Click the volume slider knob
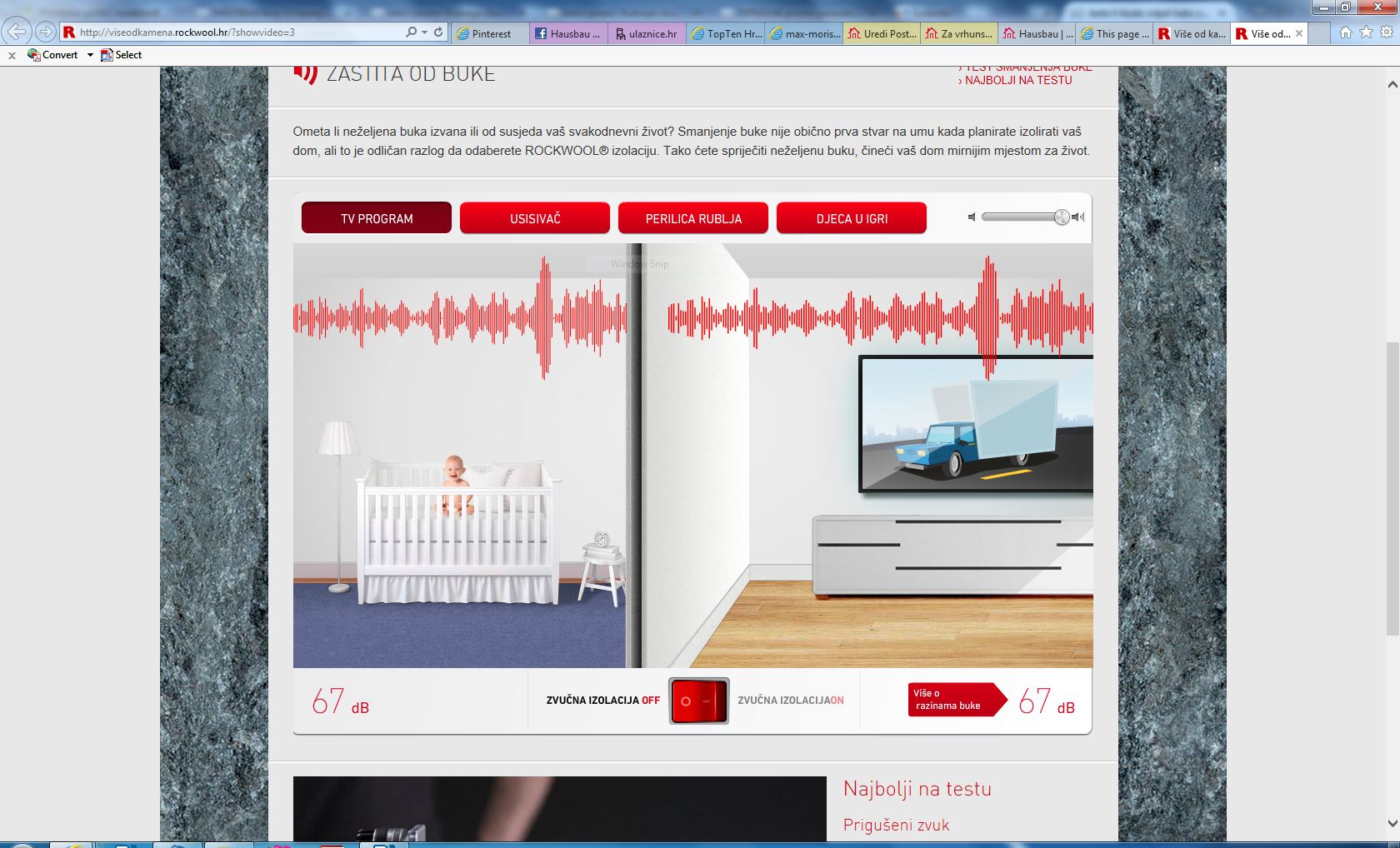The width and height of the screenshot is (1400, 848). (x=1061, y=217)
